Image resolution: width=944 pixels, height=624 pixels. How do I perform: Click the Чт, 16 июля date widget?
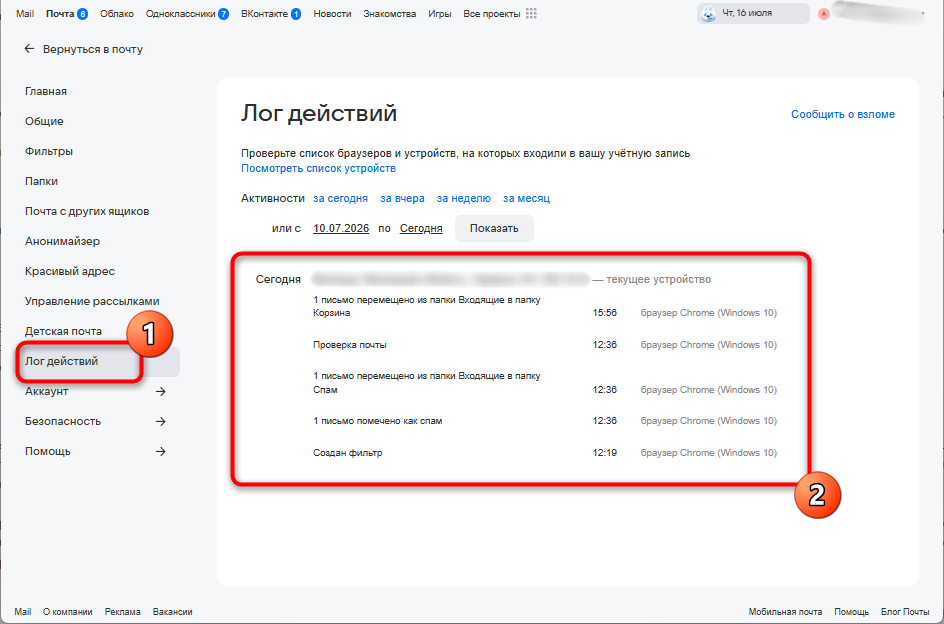753,13
